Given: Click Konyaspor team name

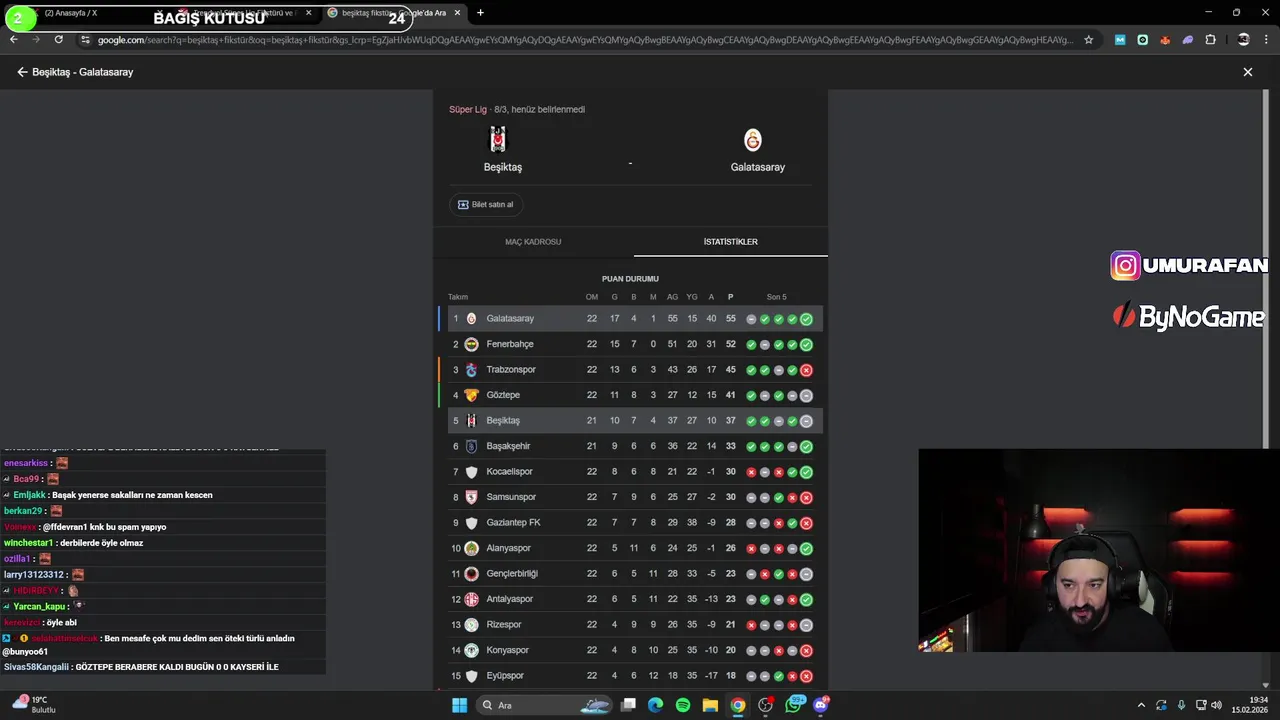Looking at the screenshot, I should pyautogui.click(x=507, y=650).
